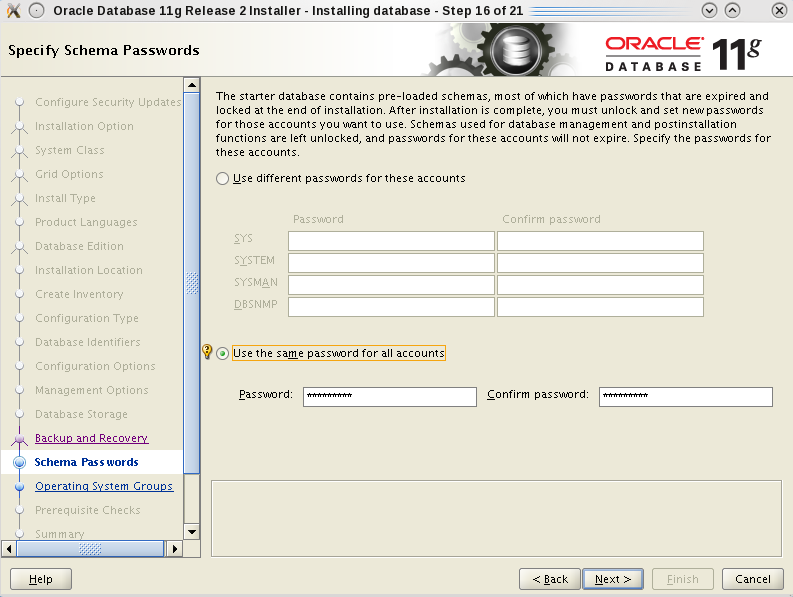Click 'Summary' step in sidebar
The height and width of the screenshot is (597, 793).
pos(60,534)
